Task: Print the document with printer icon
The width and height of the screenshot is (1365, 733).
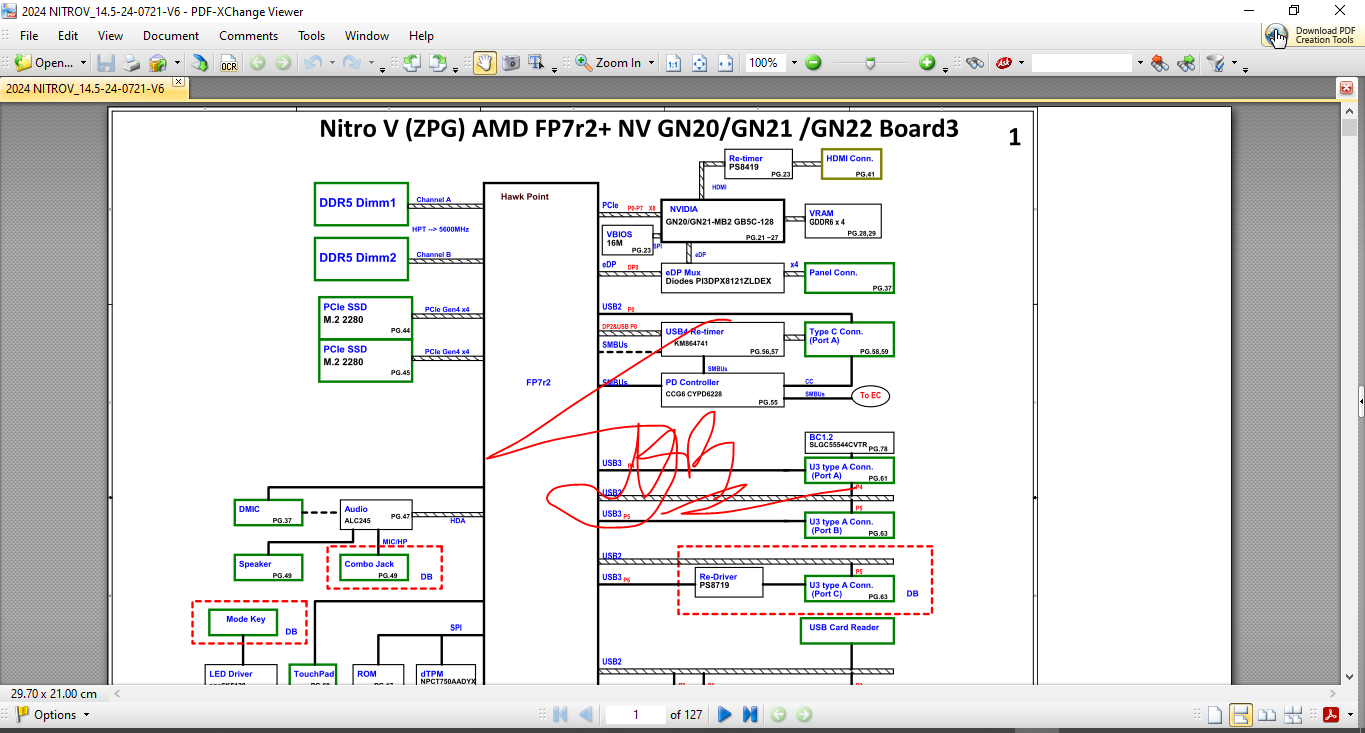Action: coord(132,62)
